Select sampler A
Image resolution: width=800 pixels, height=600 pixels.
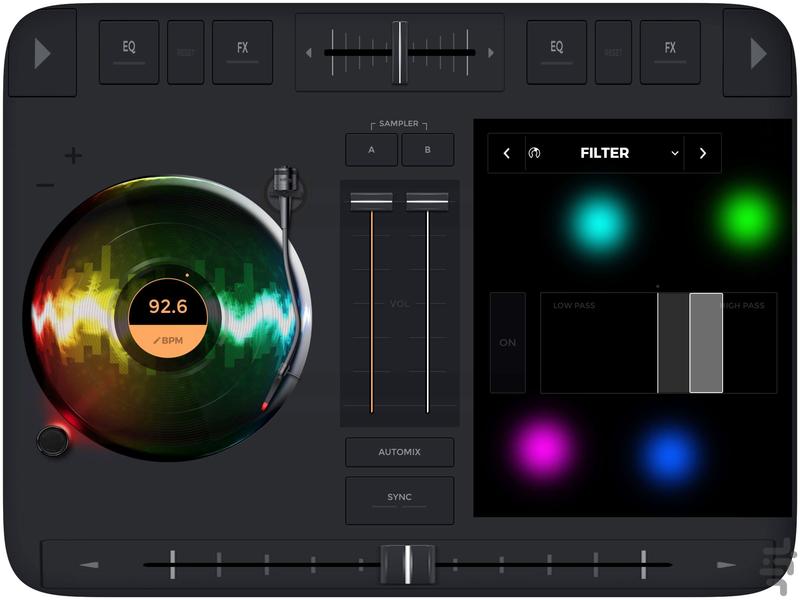(x=371, y=150)
